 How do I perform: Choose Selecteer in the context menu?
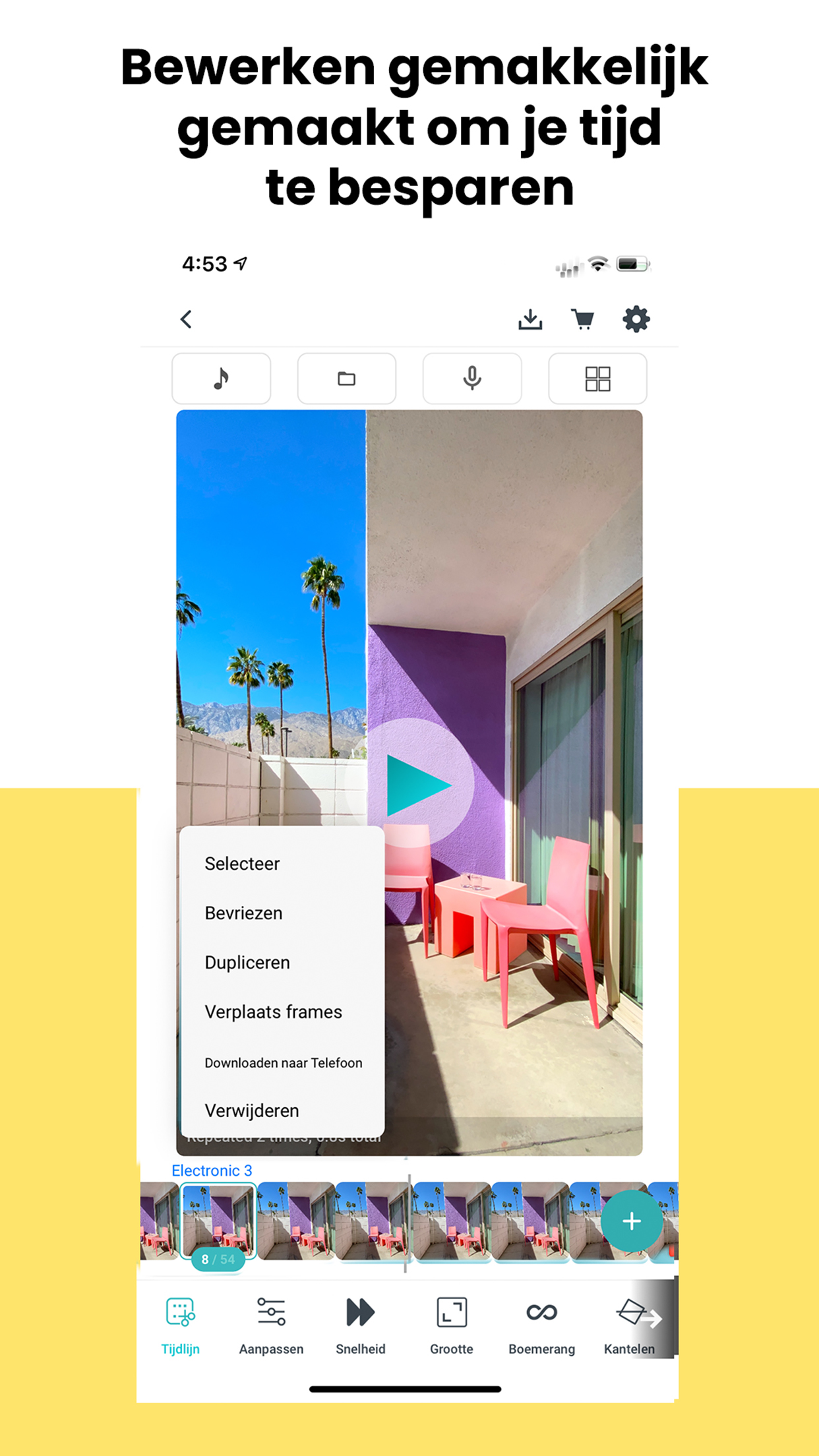point(242,864)
